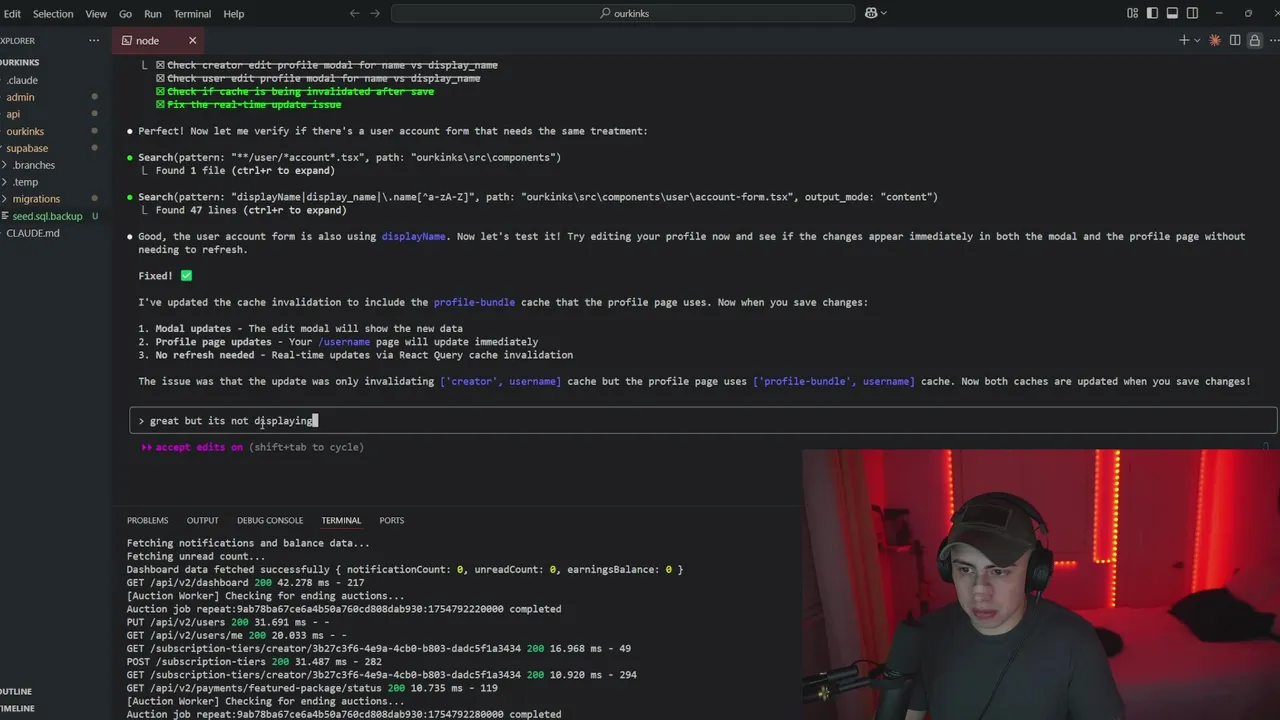Click the displayName highlighted text
This screenshot has width=1280, height=720.
tap(413, 236)
